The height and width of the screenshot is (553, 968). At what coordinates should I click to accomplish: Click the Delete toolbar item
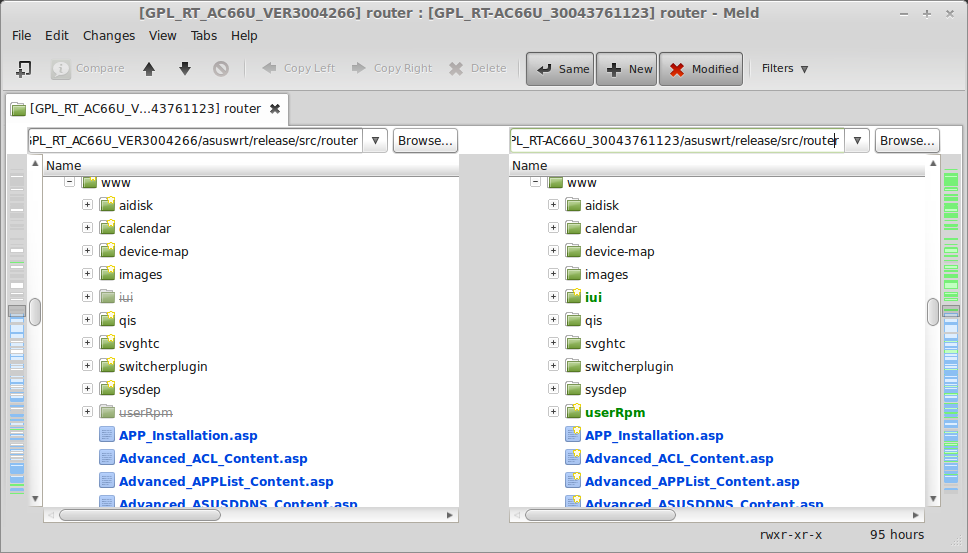click(478, 69)
